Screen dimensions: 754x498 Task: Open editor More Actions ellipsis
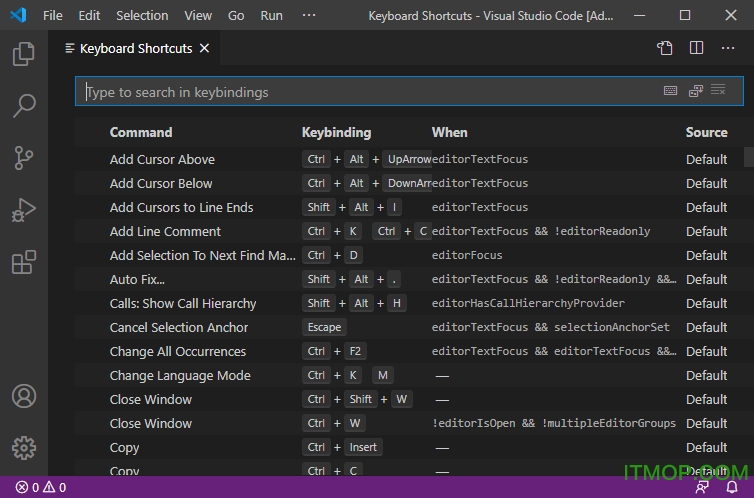(x=728, y=48)
